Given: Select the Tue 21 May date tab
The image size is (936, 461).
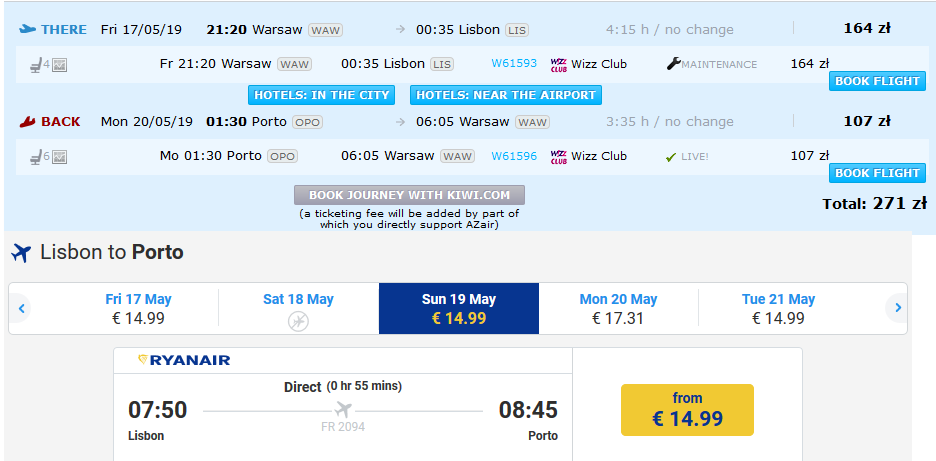Looking at the screenshot, I should point(778,309).
